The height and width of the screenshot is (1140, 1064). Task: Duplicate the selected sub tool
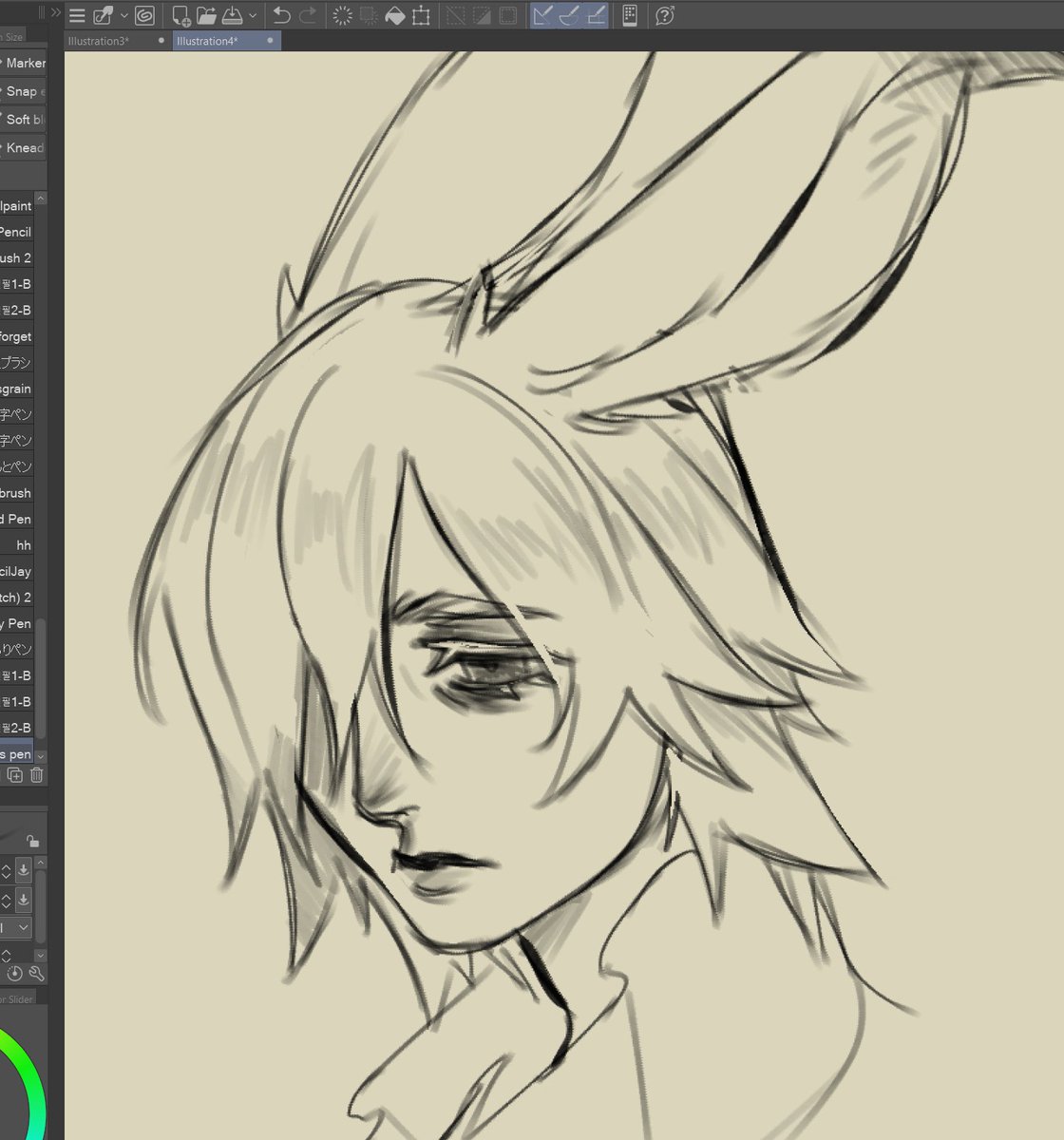(15, 775)
